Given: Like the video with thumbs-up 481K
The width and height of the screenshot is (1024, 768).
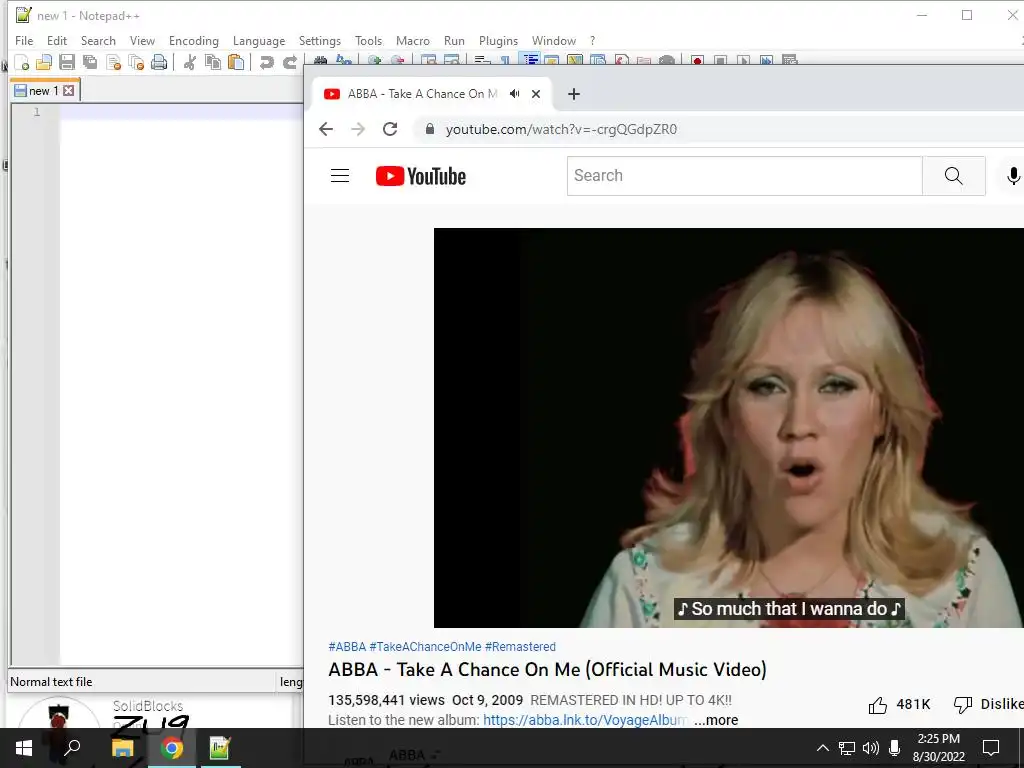Looking at the screenshot, I should [899, 705].
